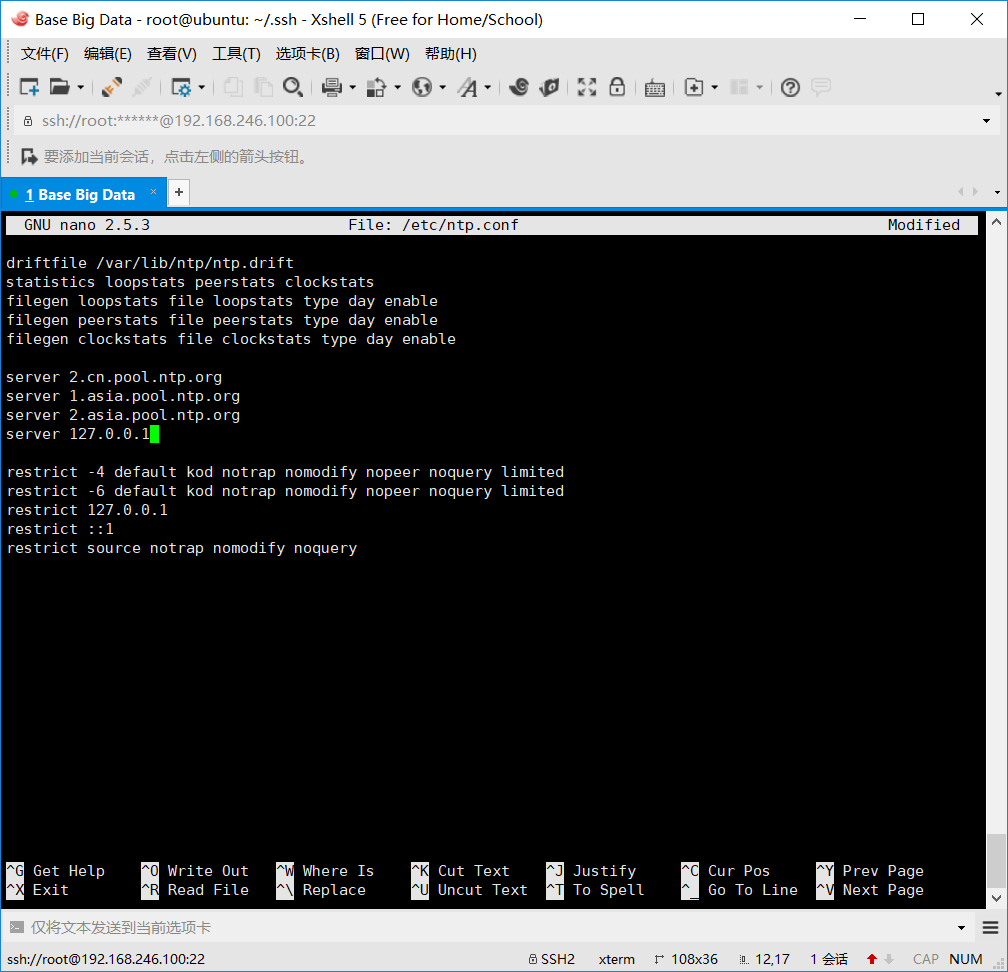The width and height of the screenshot is (1008, 972).
Task: Open the 工具(T) menu
Action: (x=237, y=54)
